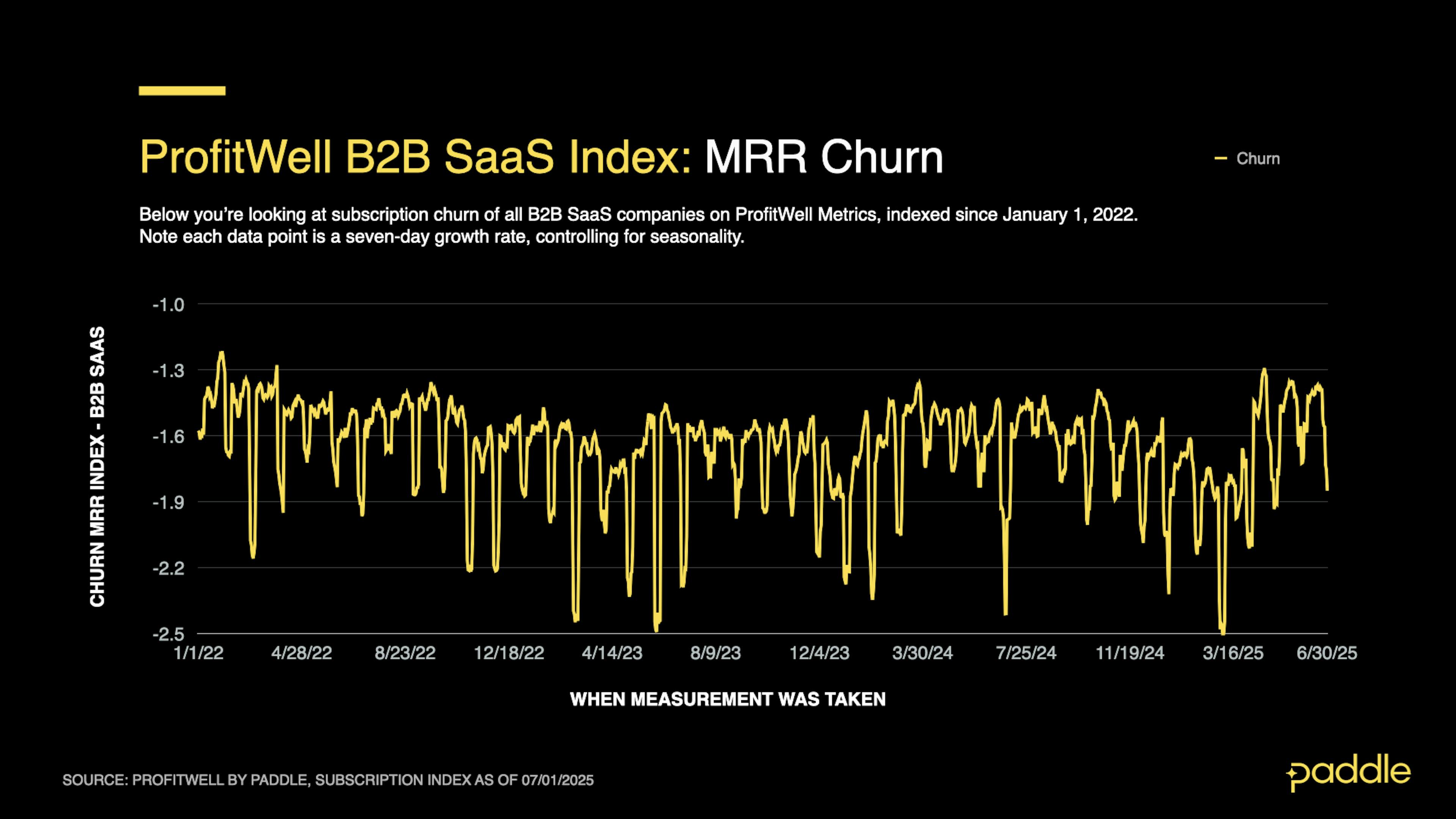The height and width of the screenshot is (819, 1456).
Task: Click the 12/18/22 x-axis date
Action: pos(509,653)
